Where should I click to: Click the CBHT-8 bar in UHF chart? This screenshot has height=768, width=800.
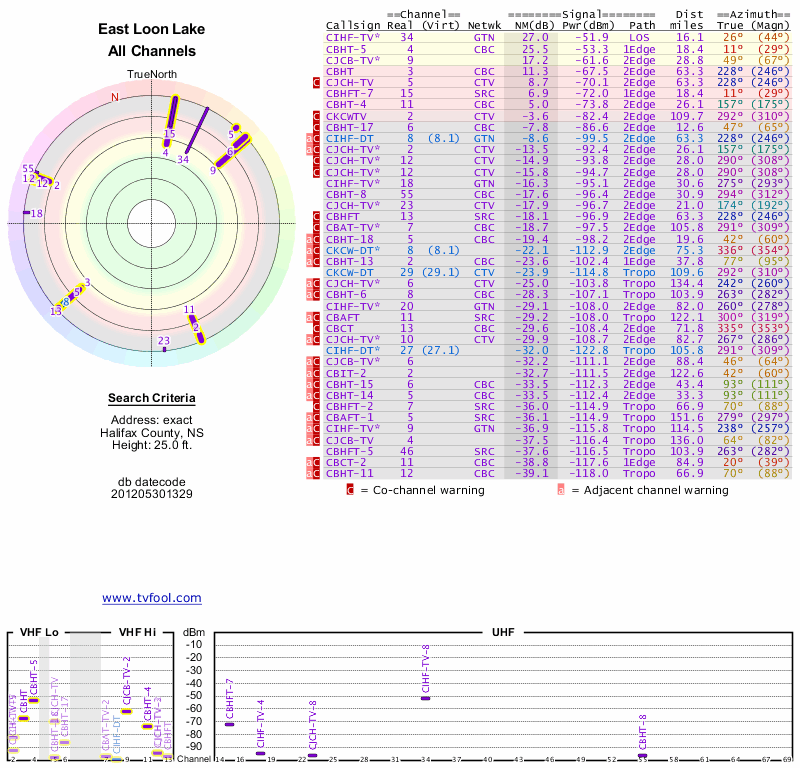pos(642,755)
